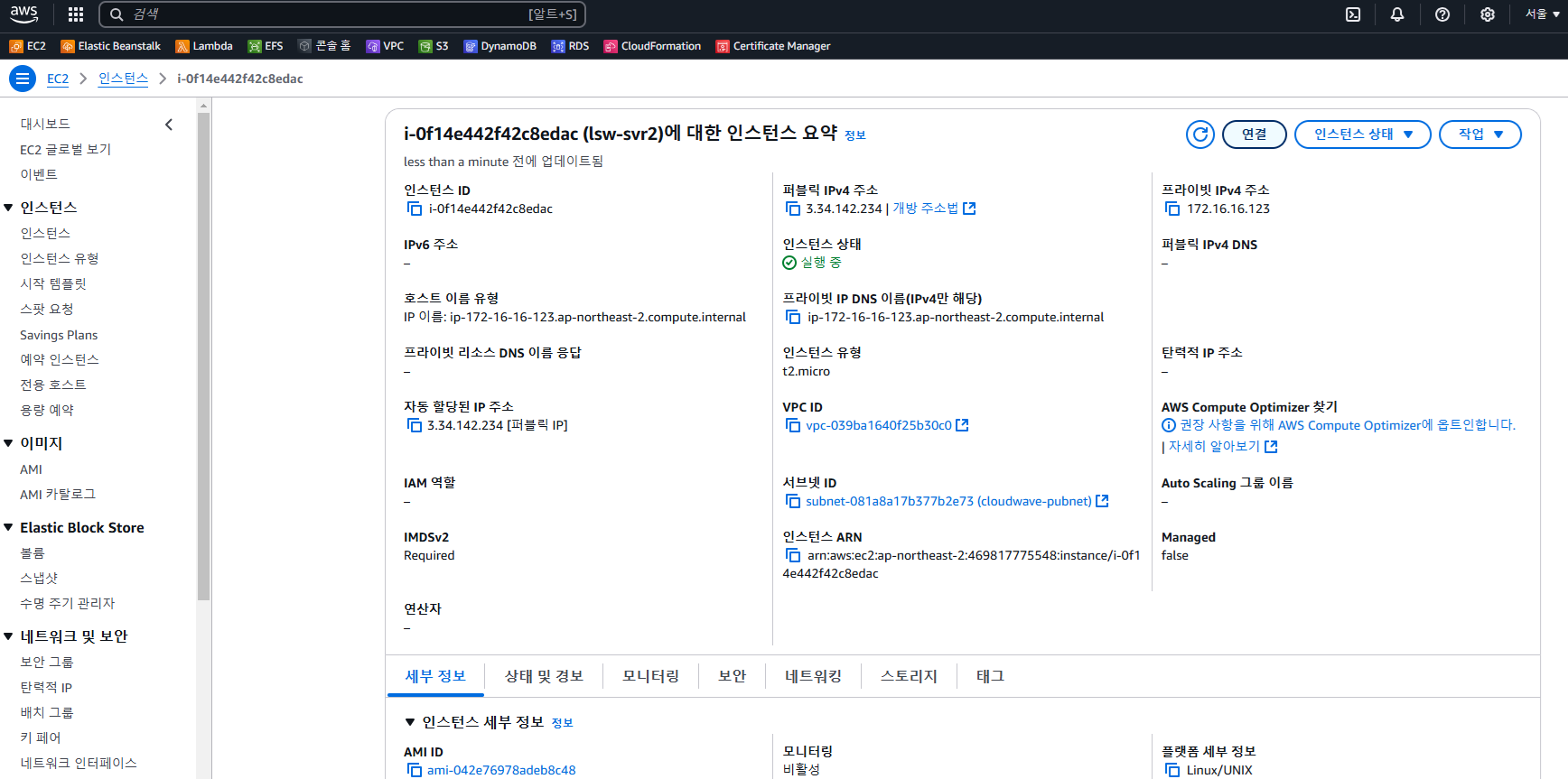This screenshot has width=1568, height=779.
Task: Open 볼륨 in sidebar
Action: 33,552
